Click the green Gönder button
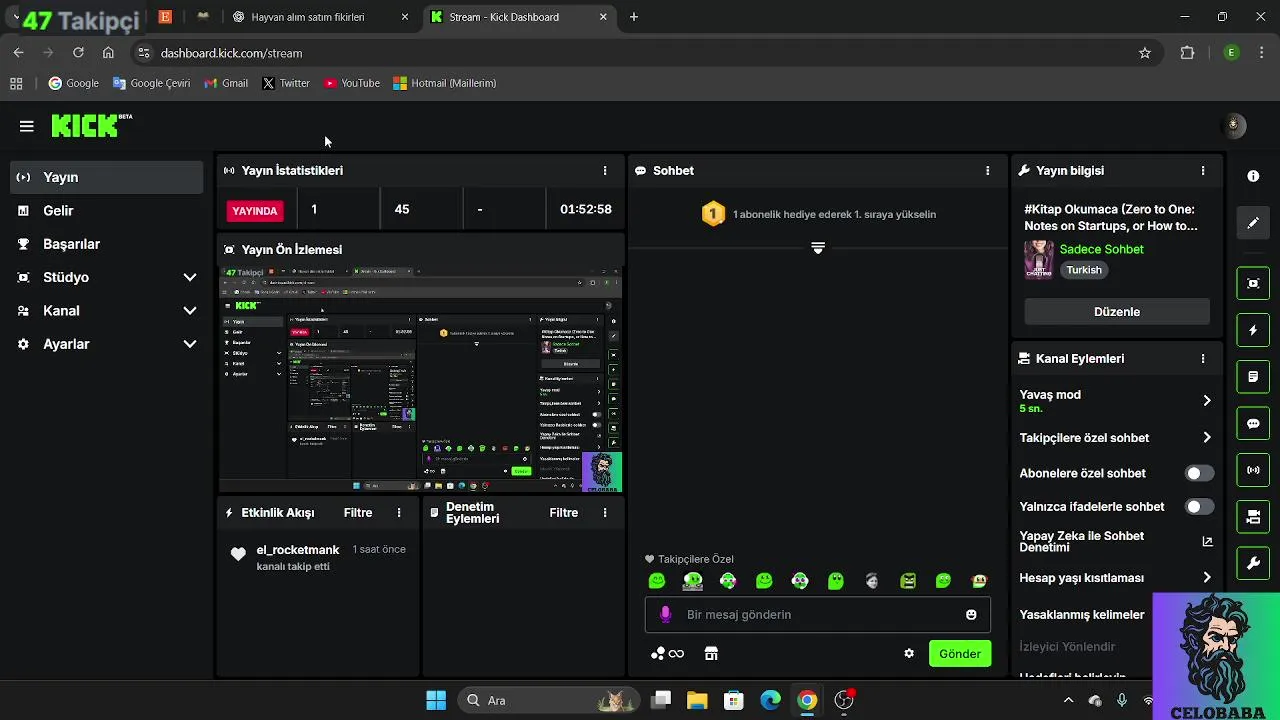Viewport: 1280px width, 720px height. [x=960, y=654]
